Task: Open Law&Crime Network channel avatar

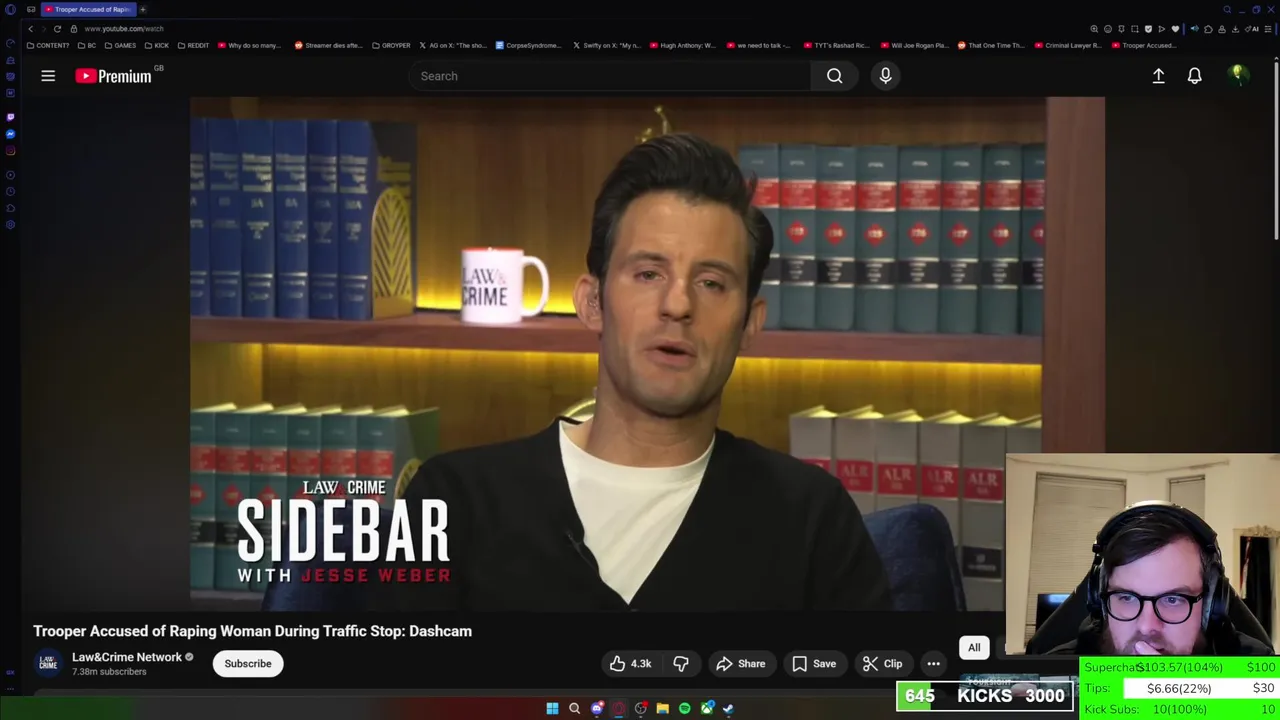Action: tap(48, 663)
